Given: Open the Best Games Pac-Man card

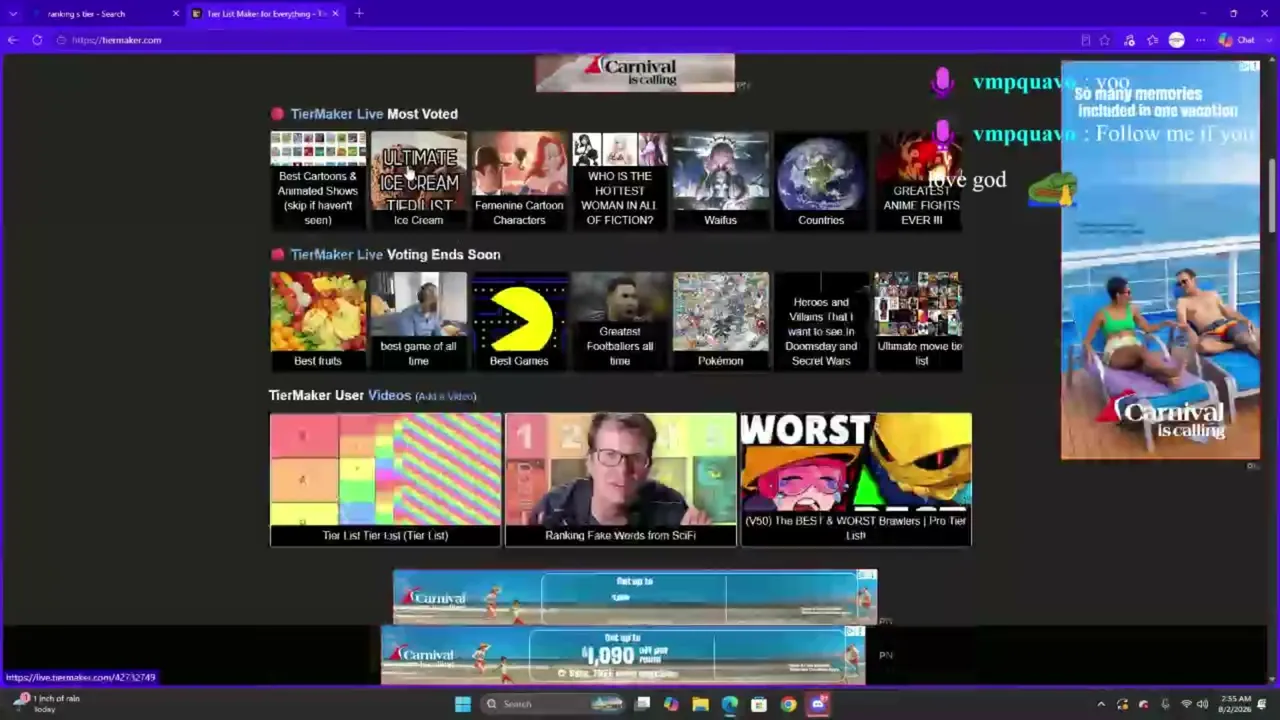Looking at the screenshot, I should click(519, 320).
